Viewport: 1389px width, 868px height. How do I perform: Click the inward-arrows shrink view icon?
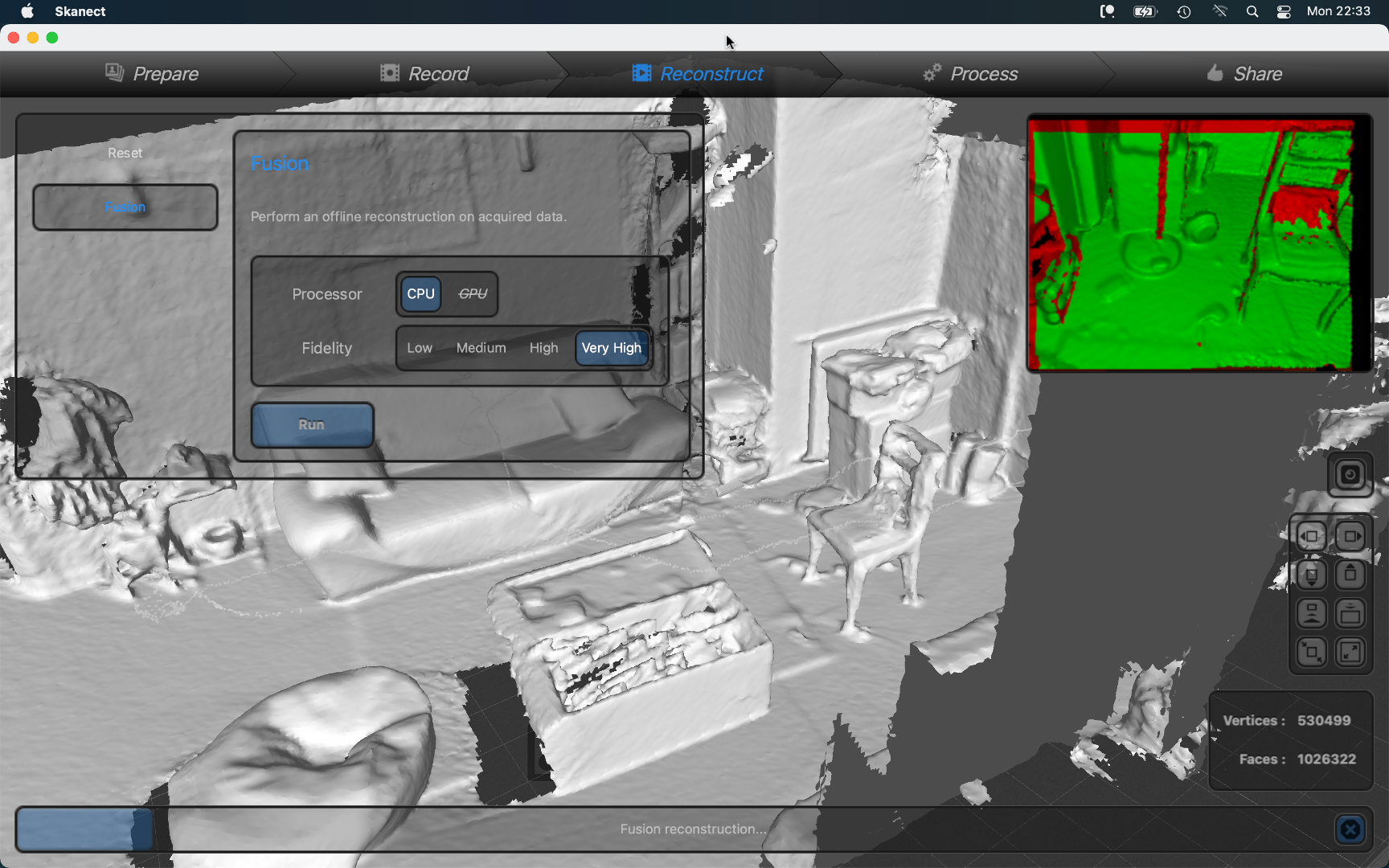pyautogui.click(x=1311, y=652)
